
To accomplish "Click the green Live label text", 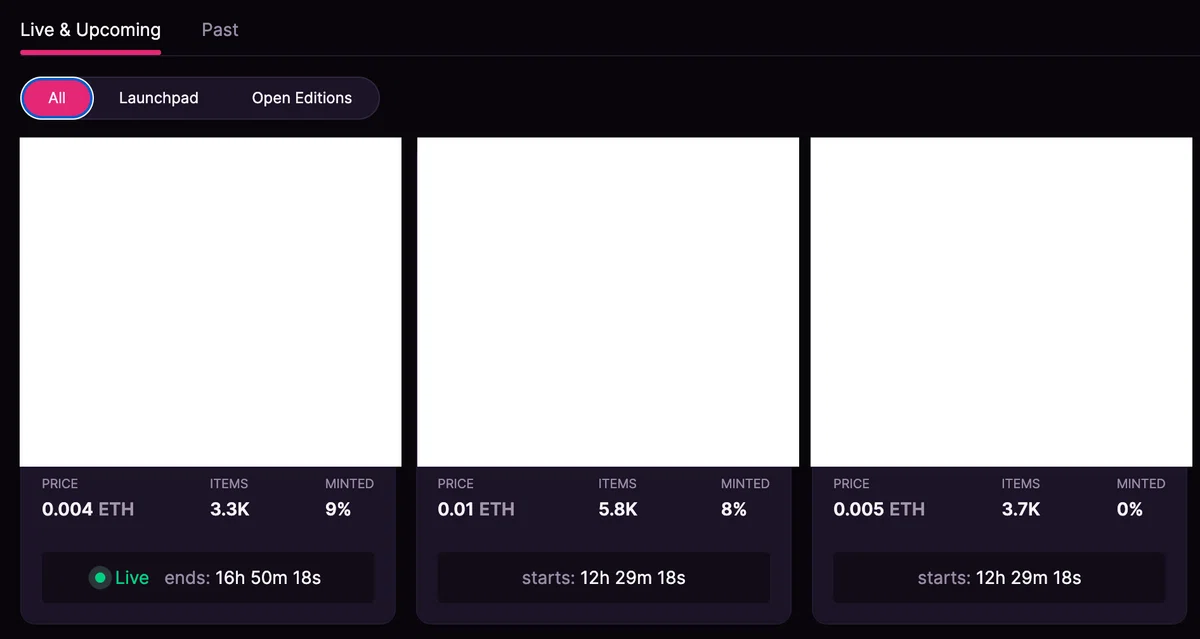I will click(x=132, y=578).
